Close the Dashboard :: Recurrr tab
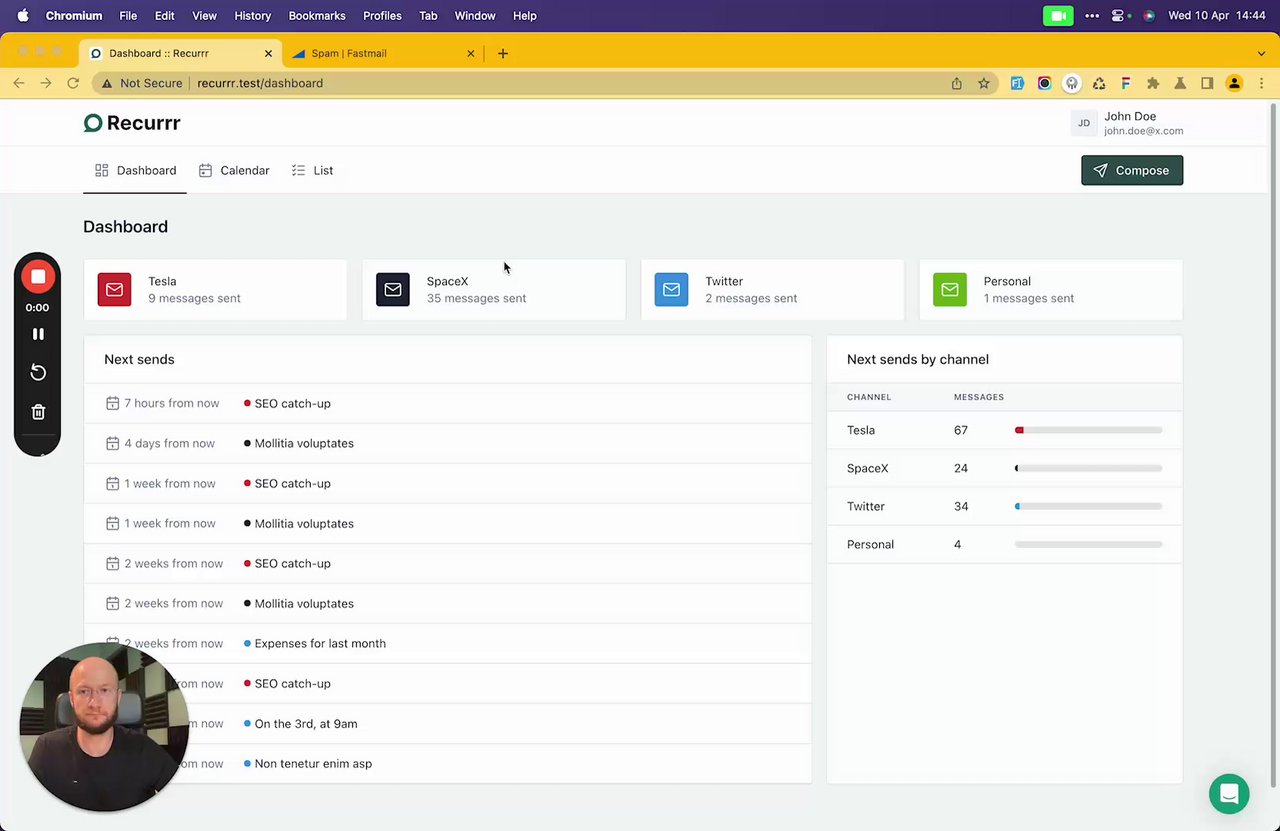This screenshot has height=831, width=1280. click(x=268, y=53)
